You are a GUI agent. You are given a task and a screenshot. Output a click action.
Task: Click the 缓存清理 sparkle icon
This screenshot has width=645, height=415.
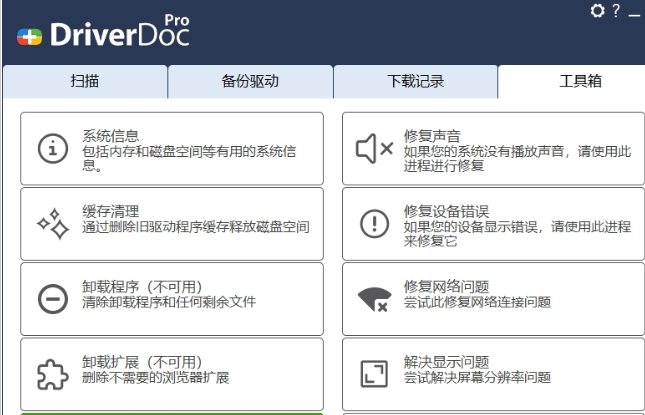tap(53, 224)
